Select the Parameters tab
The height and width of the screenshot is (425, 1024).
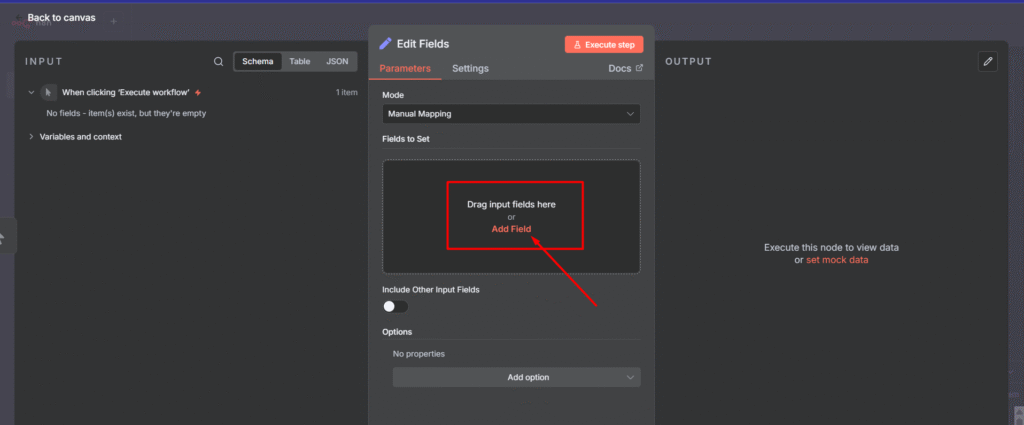405,69
